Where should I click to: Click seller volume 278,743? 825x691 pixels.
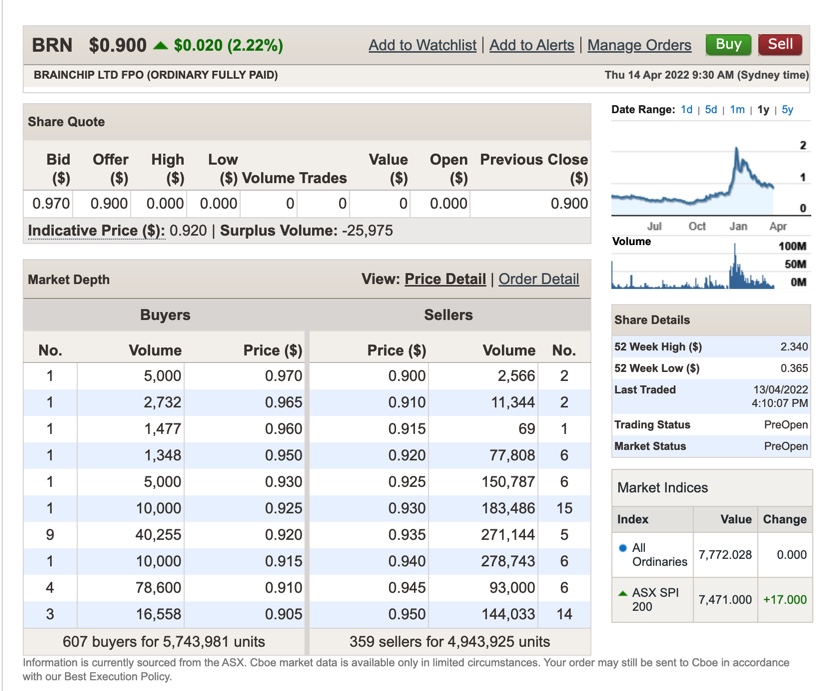click(x=508, y=560)
